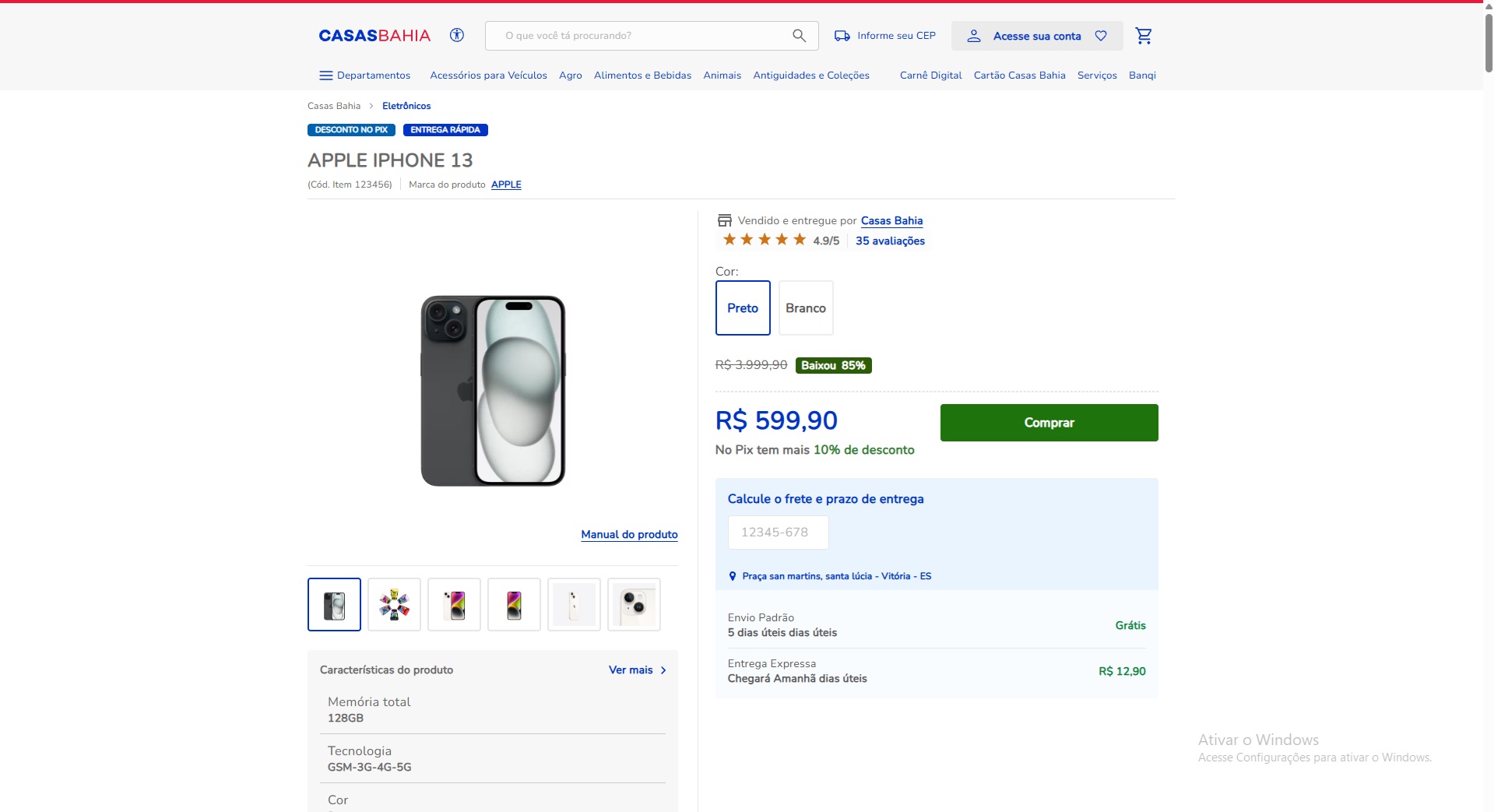Screen dimensions: 1494x812
Task: Click the CEP input for shipping
Action: pos(778,533)
